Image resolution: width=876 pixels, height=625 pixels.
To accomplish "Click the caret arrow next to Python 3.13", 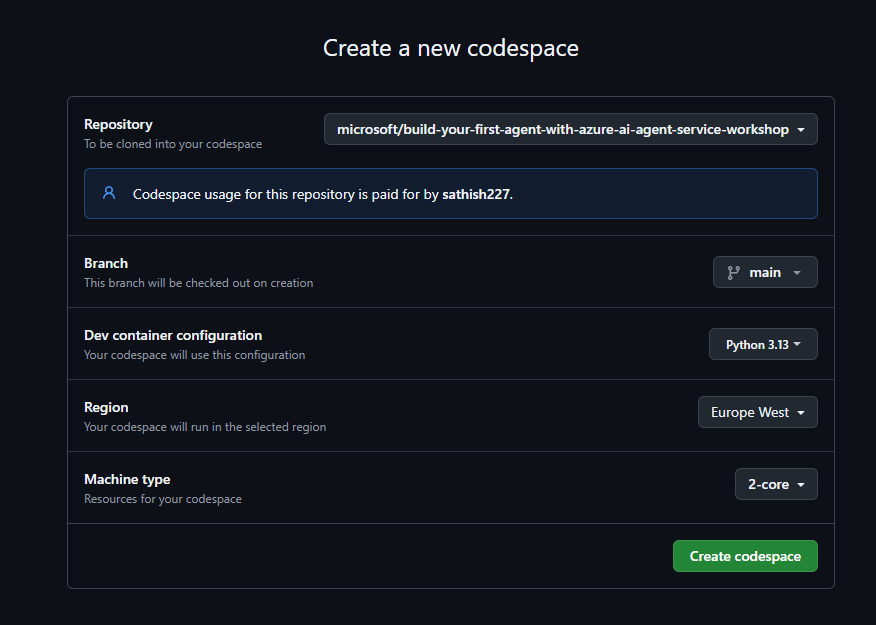I will click(800, 345).
